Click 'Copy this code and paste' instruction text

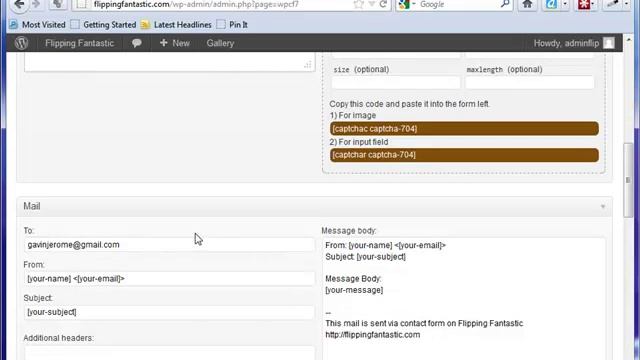click(409, 104)
